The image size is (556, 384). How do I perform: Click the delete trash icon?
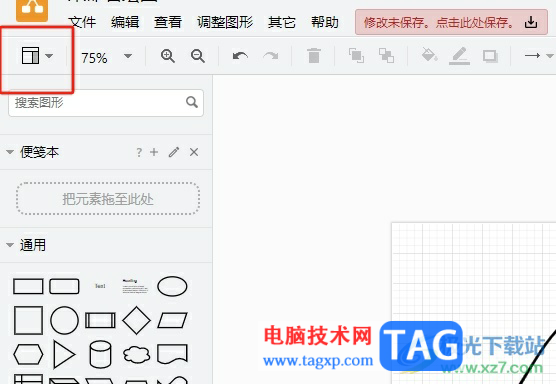(314, 56)
